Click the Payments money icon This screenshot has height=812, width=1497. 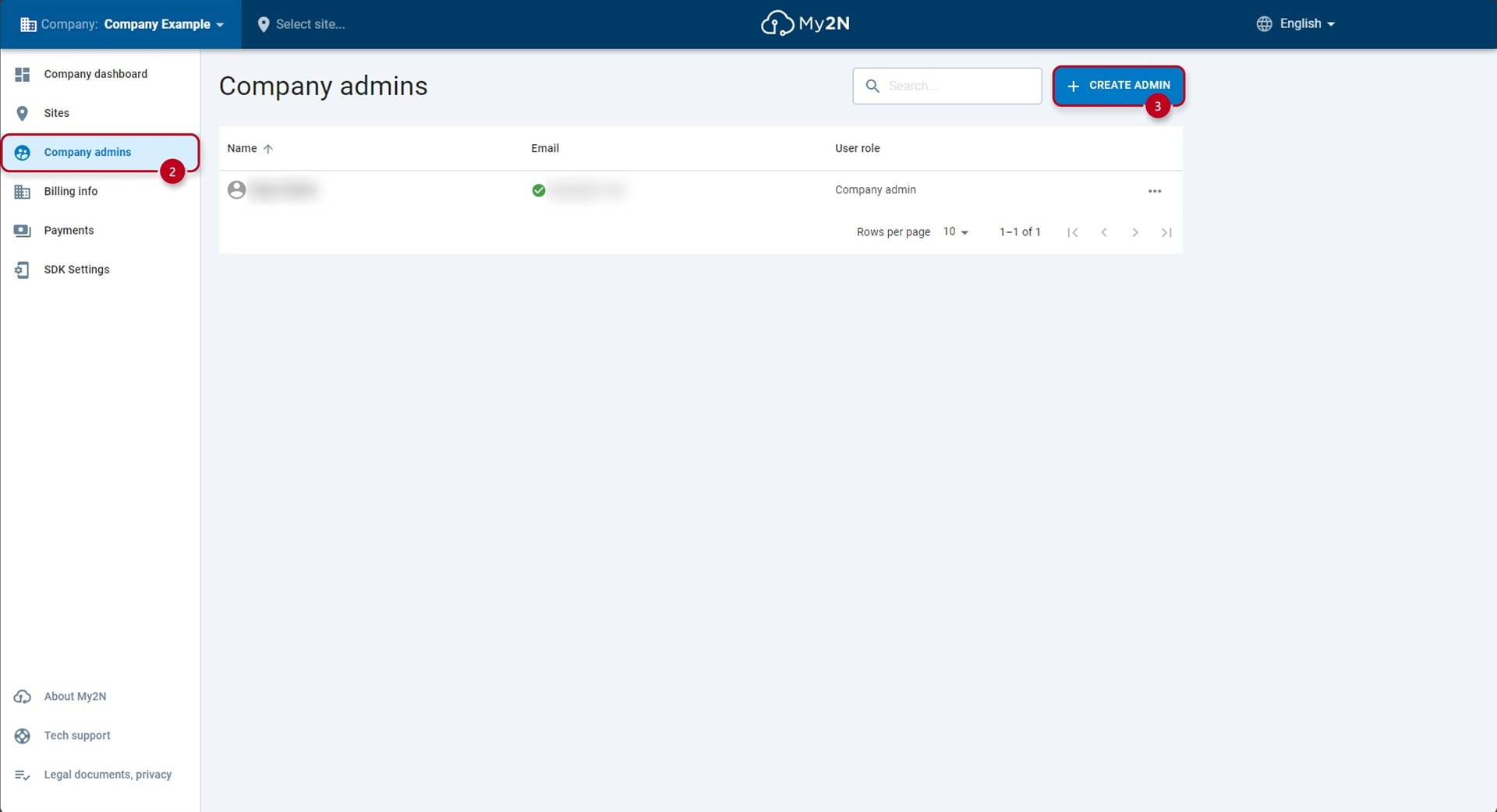pyautogui.click(x=23, y=231)
